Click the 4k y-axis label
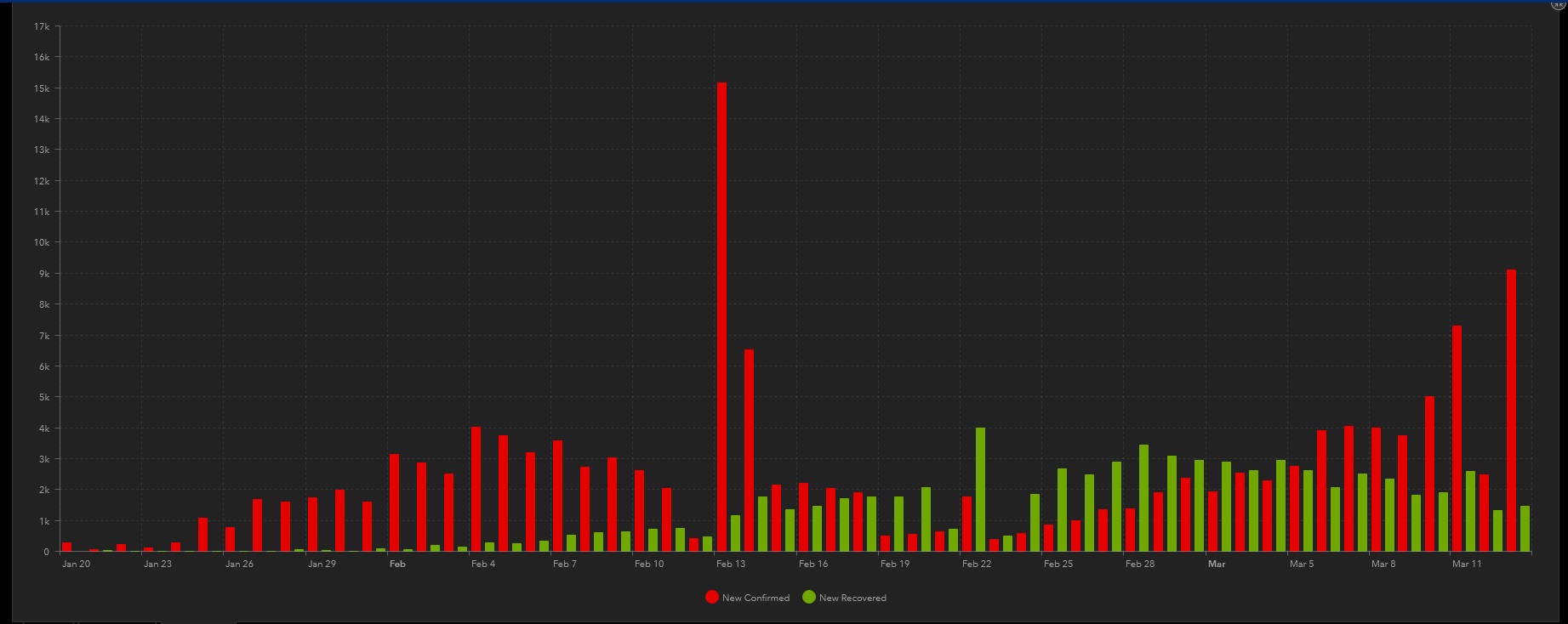Image resolution: width=1568 pixels, height=624 pixels. coord(44,428)
